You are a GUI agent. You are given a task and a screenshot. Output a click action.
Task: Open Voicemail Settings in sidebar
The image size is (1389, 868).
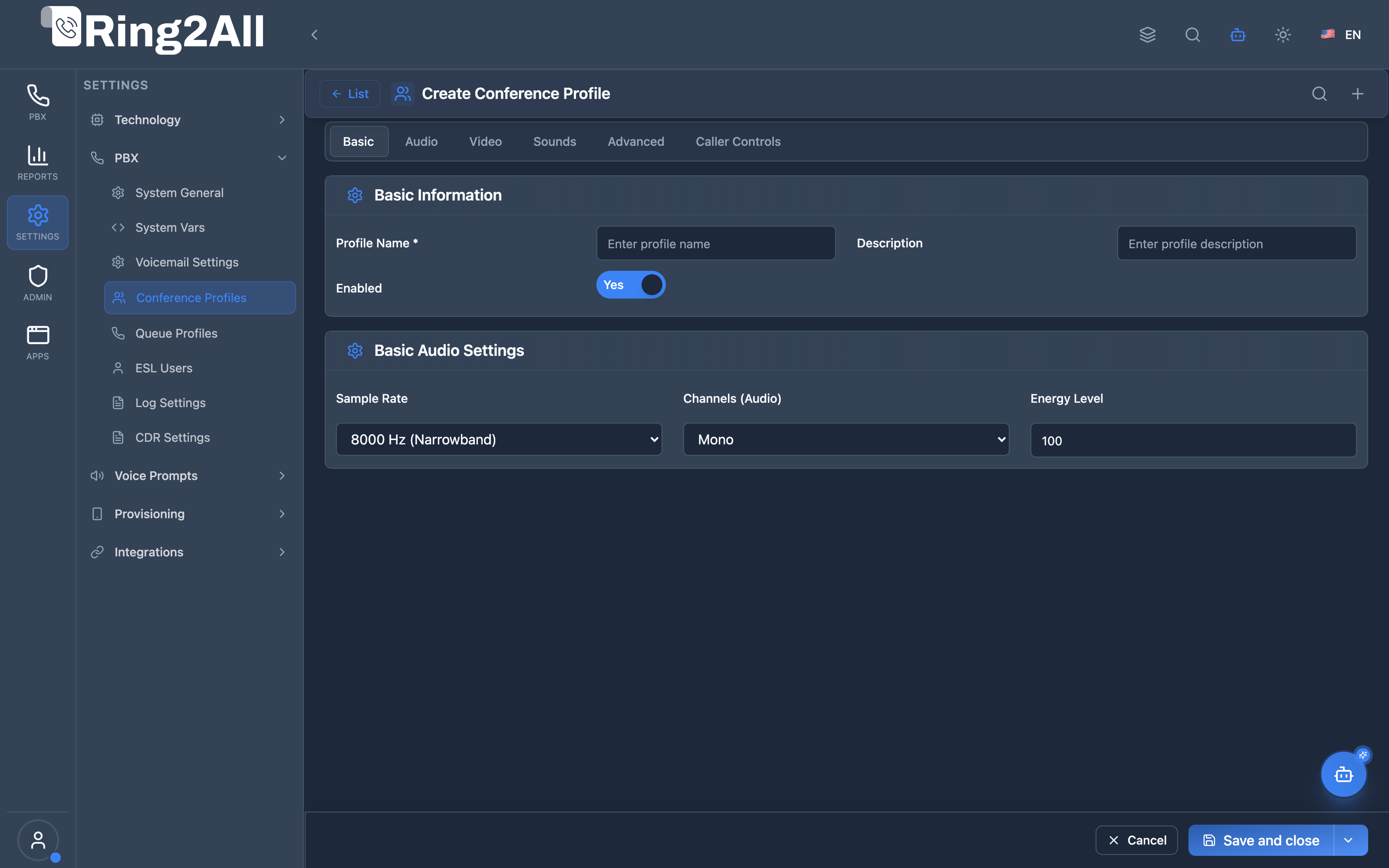click(200, 262)
